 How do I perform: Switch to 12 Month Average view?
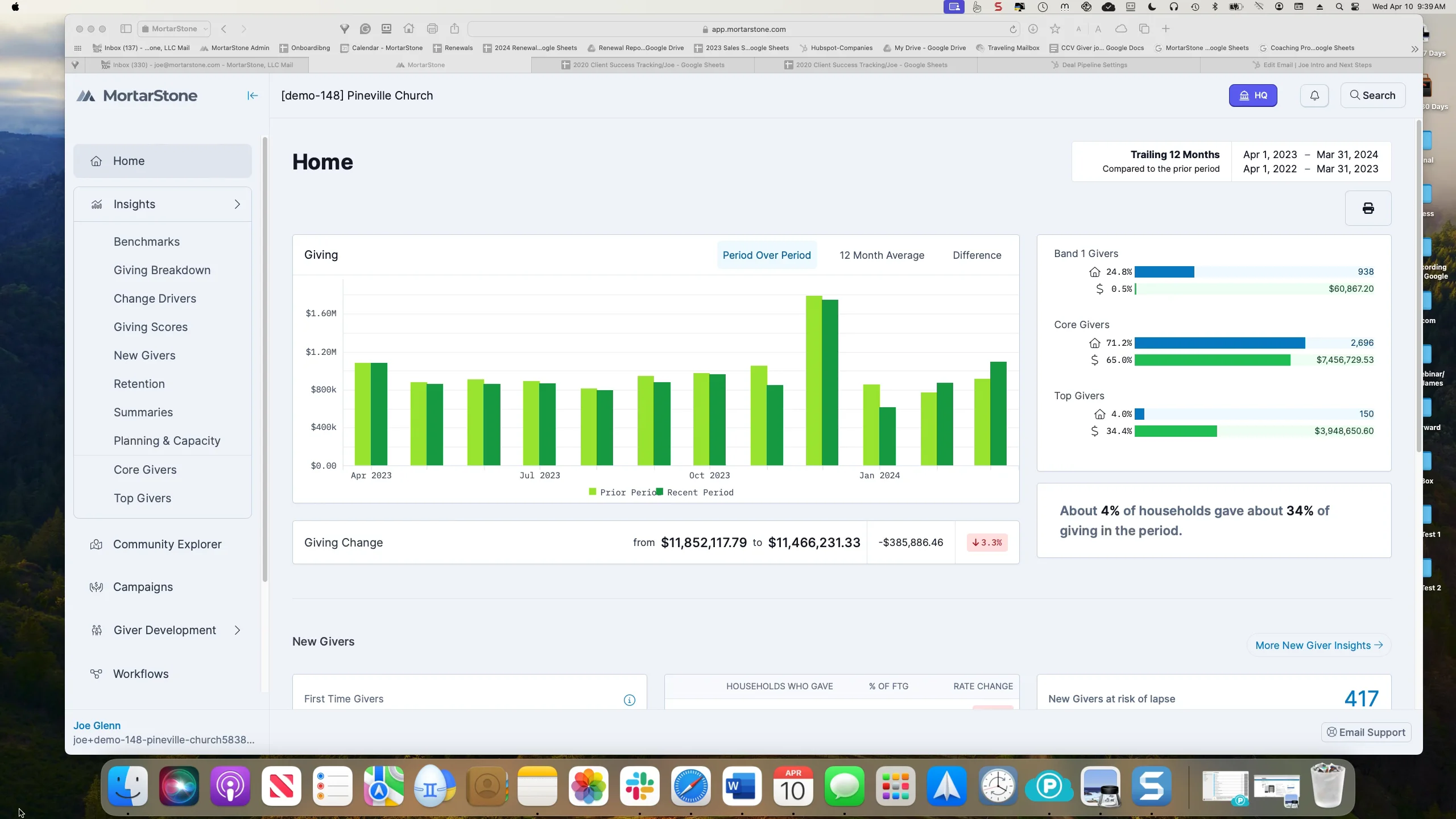click(882, 255)
